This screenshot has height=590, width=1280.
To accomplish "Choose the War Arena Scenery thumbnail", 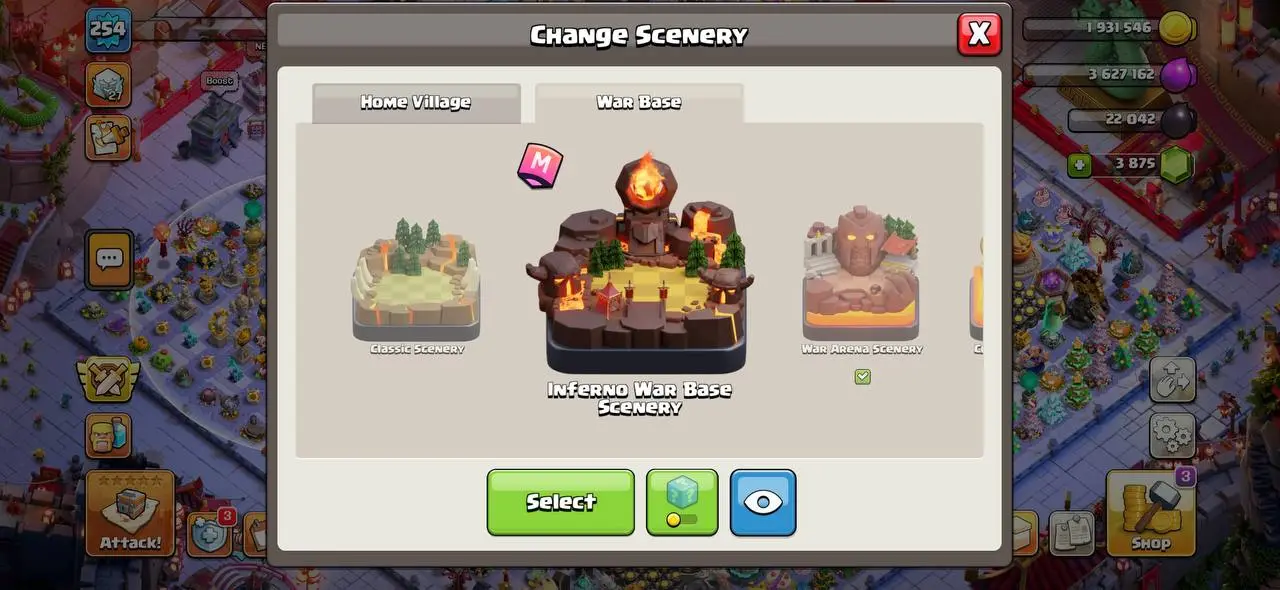I will click(862, 274).
